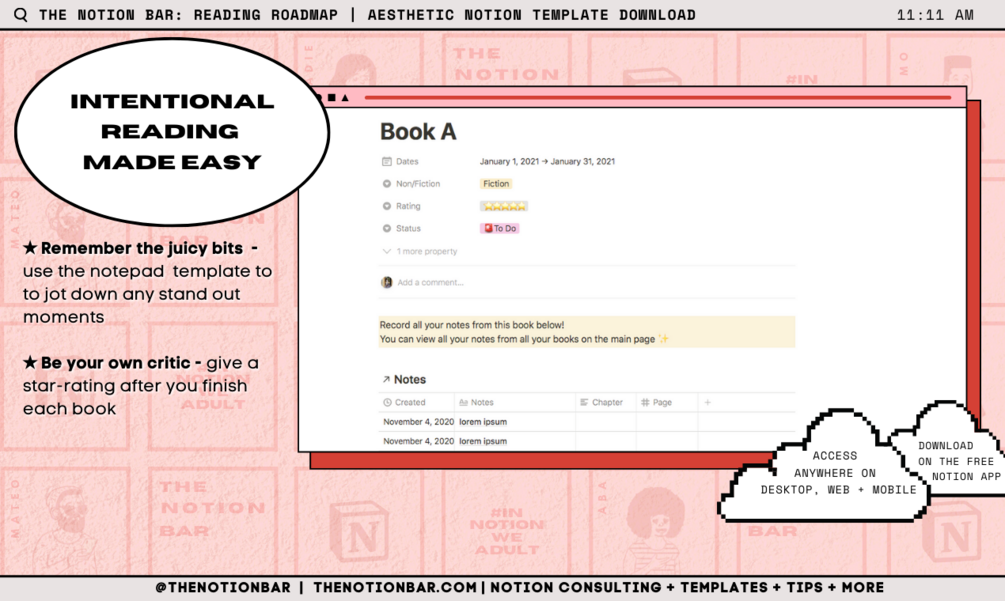Viewport: 1005px width, 601px height.
Task: Click the @THENOTIONBAR handle in the footer
Action: click(x=223, y=588)
